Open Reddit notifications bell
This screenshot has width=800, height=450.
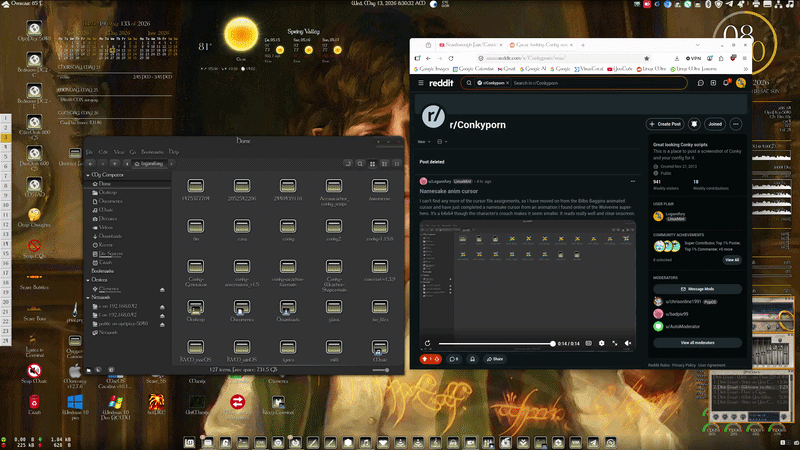tap(726, 83)
